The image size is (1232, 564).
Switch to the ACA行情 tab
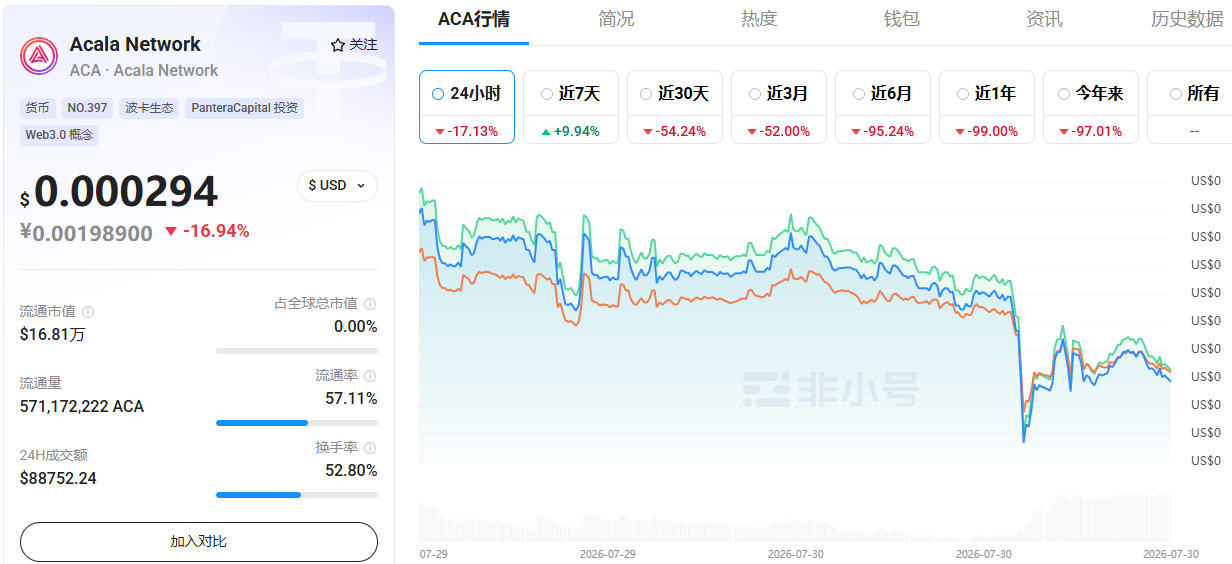point(474,19)
